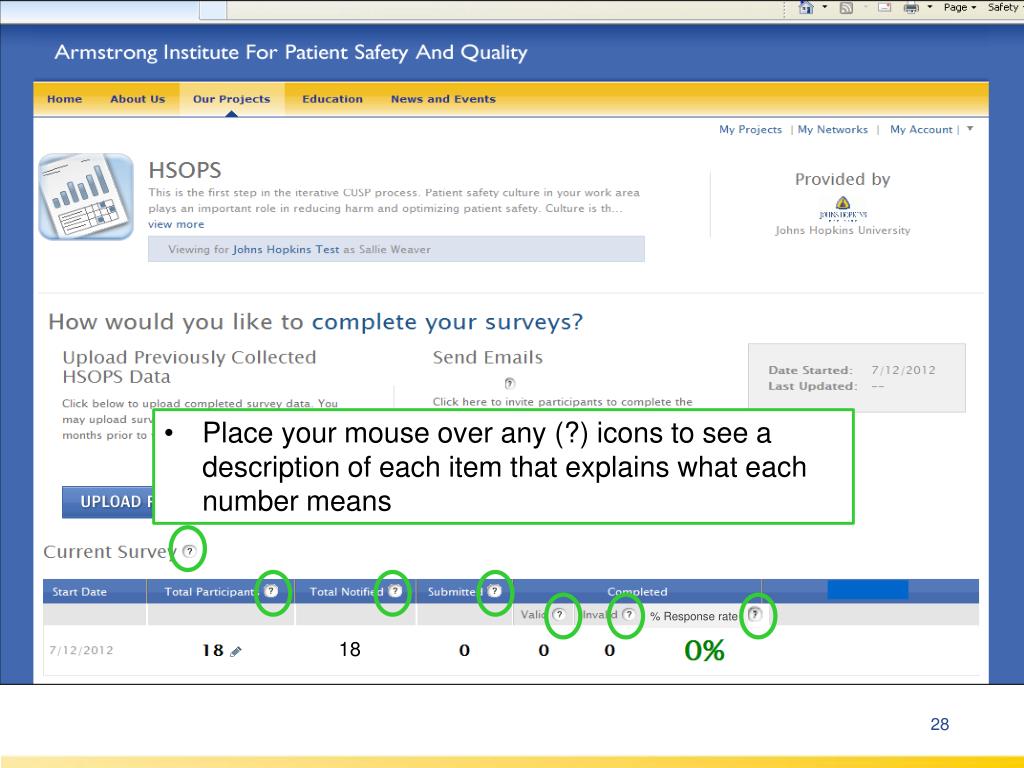Click the Invalid column help icon

(x=628, y=614)
